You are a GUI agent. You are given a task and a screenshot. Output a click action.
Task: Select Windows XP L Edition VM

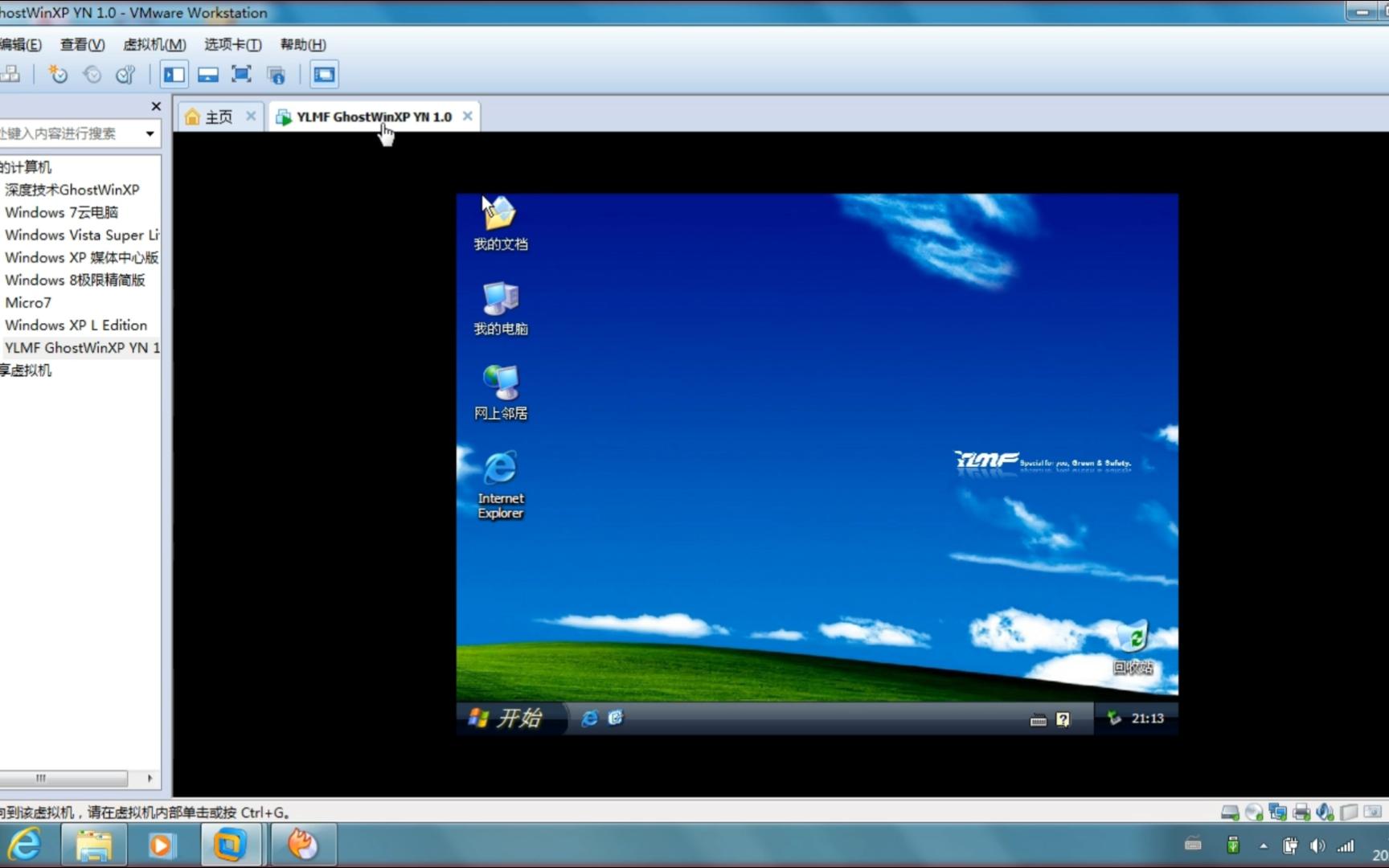pyautogui.click(x=76, y=325)
